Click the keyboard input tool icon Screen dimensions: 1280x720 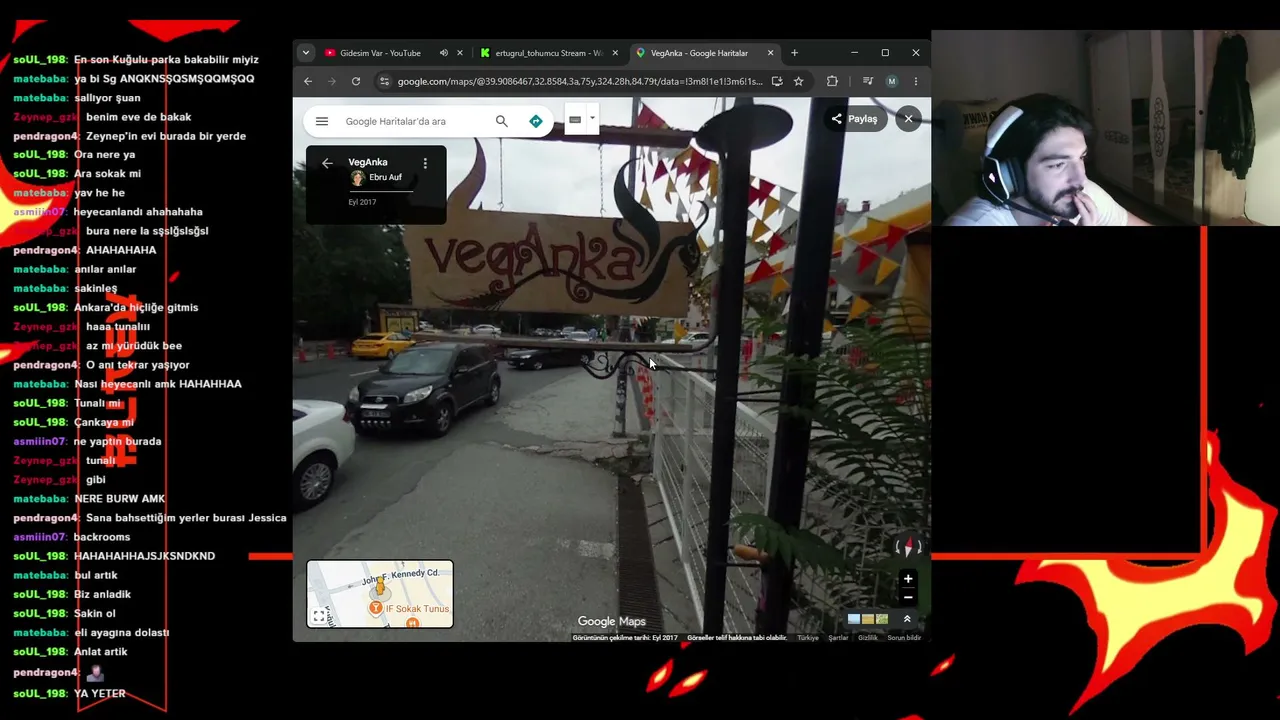tap(575, 120)
